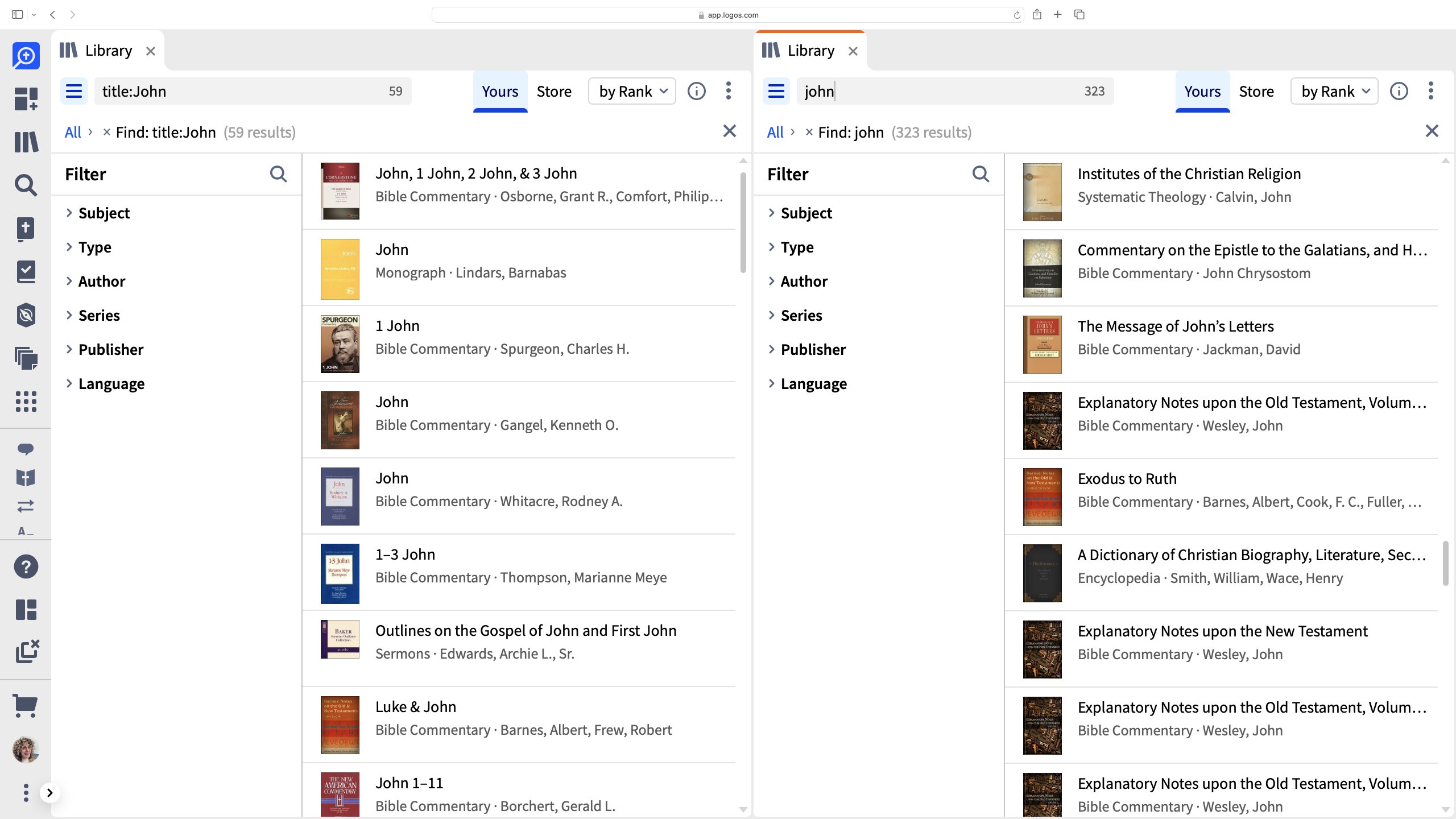Image resolution: width=1456 pixels, height=819 pixels.
Task: Open the Bible cross book sidebar icon
Action: [x=26, y=229]
